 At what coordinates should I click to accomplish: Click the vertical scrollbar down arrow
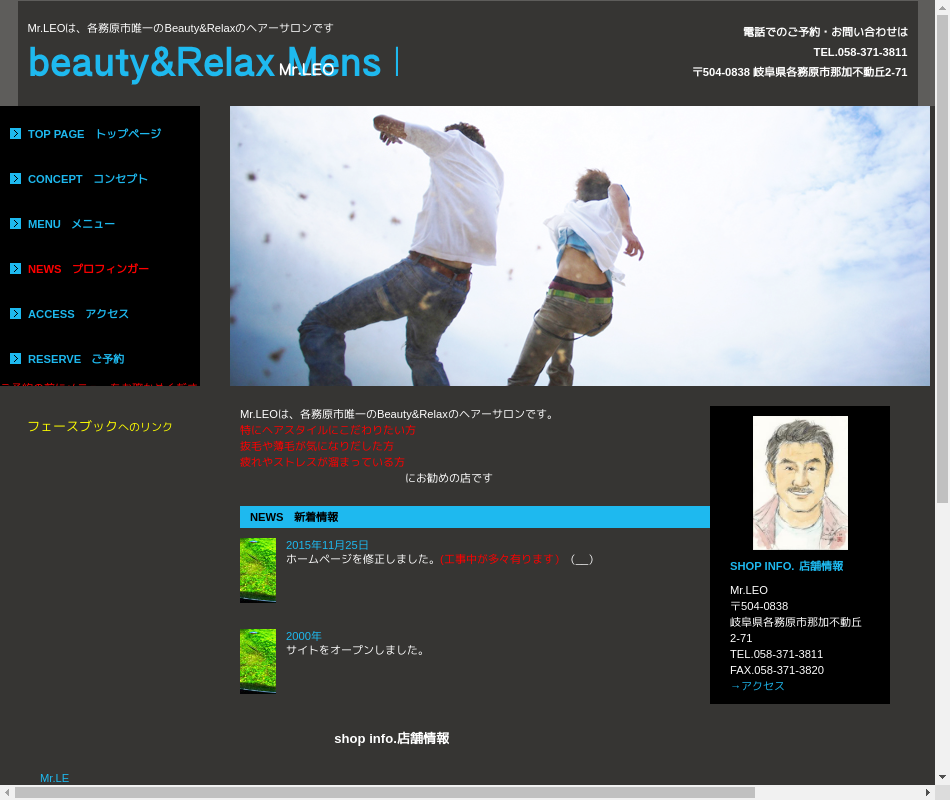tap(942, 776)
